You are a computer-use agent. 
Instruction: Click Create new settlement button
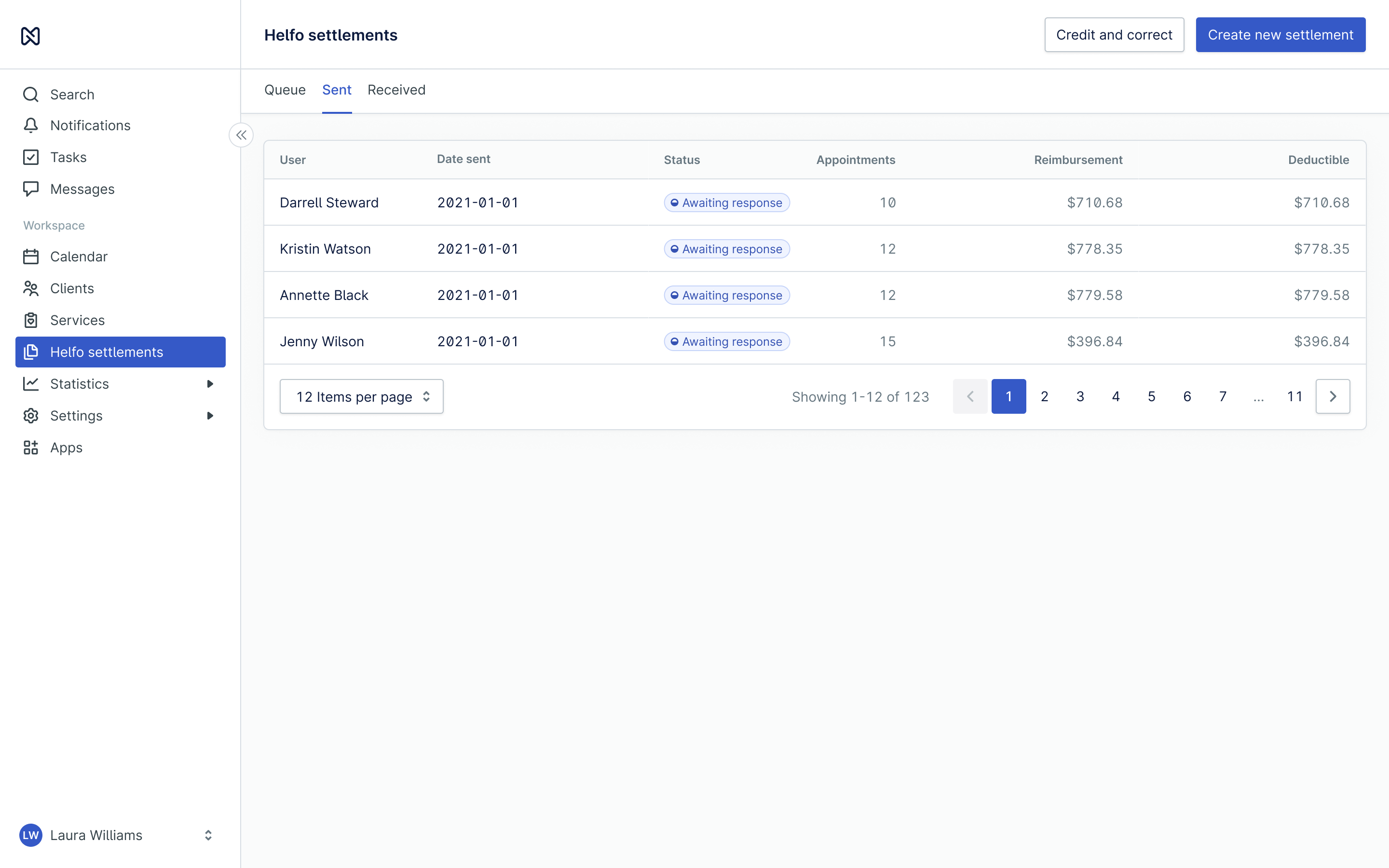(x=1280, y=34)
